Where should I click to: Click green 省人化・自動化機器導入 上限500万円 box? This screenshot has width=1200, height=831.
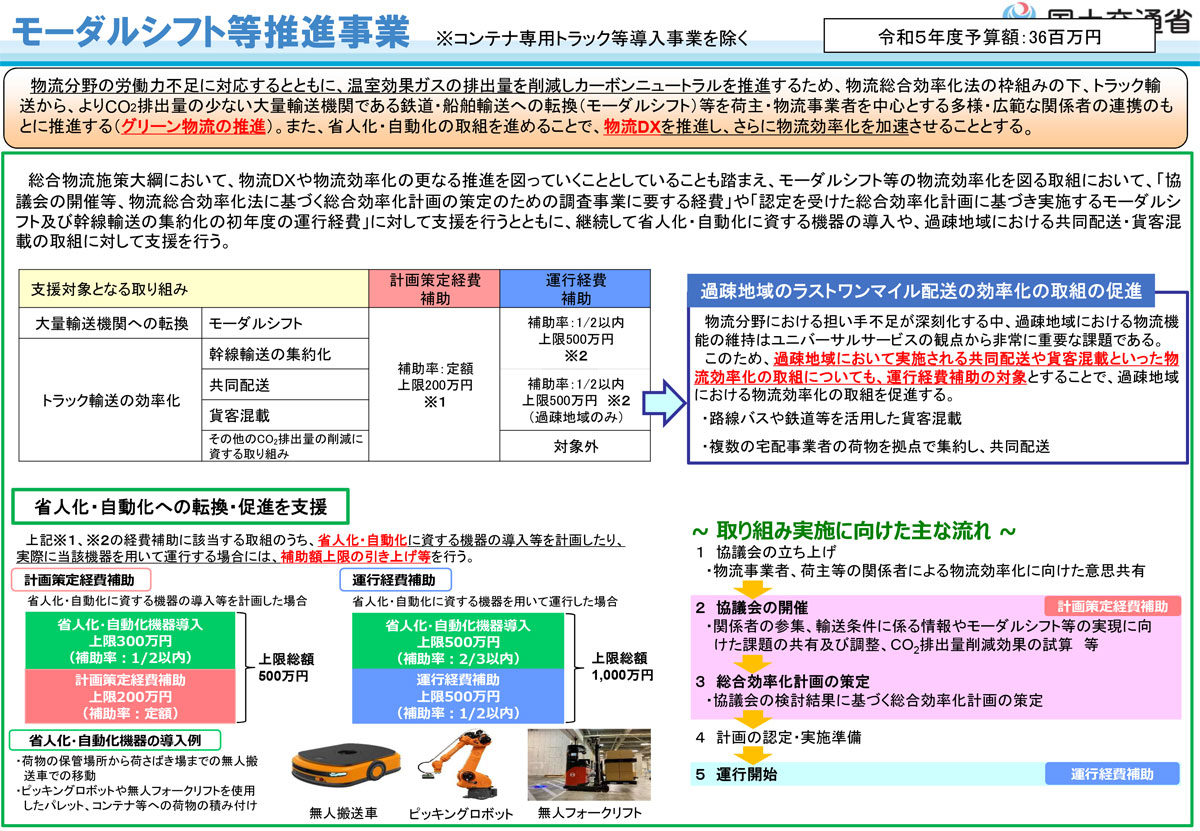[457, 641]
